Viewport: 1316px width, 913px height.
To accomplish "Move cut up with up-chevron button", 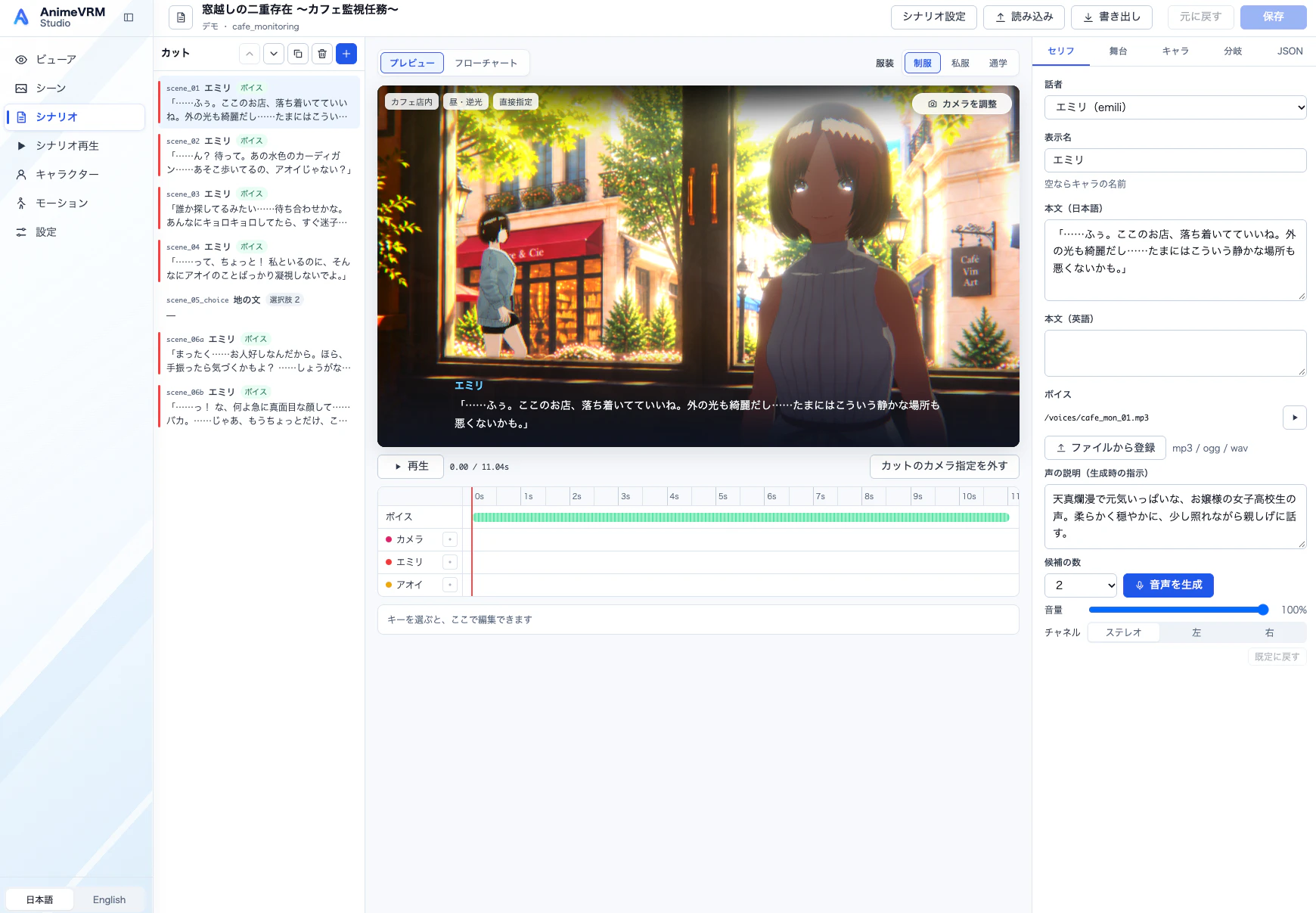I will [250, 54].
